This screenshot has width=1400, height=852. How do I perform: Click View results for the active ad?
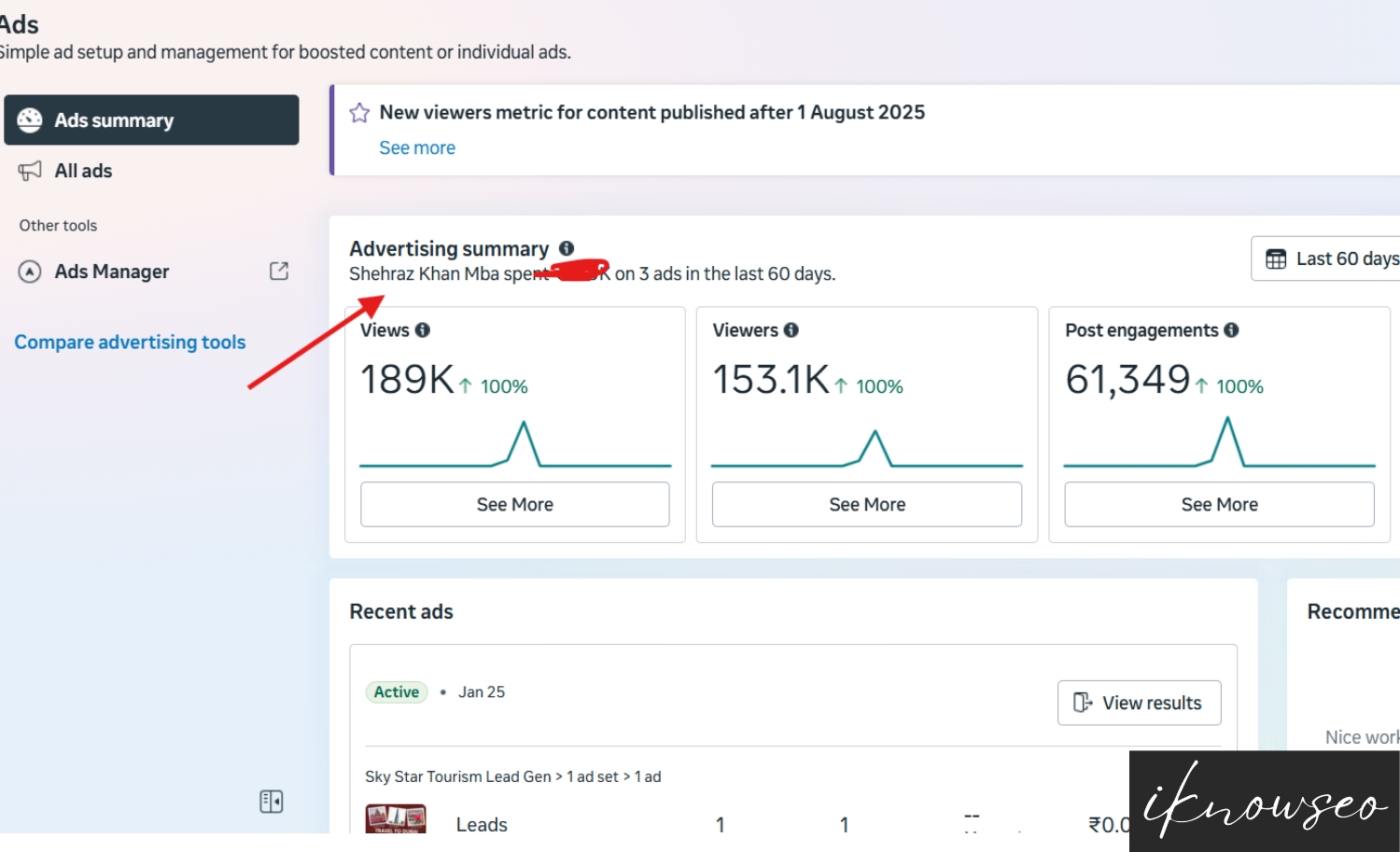point(1139,702)
